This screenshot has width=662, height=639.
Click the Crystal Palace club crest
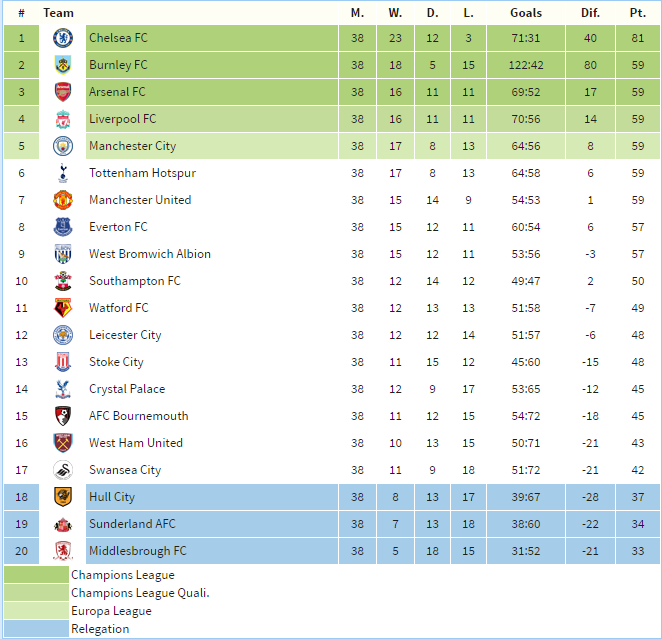point(63,389)
